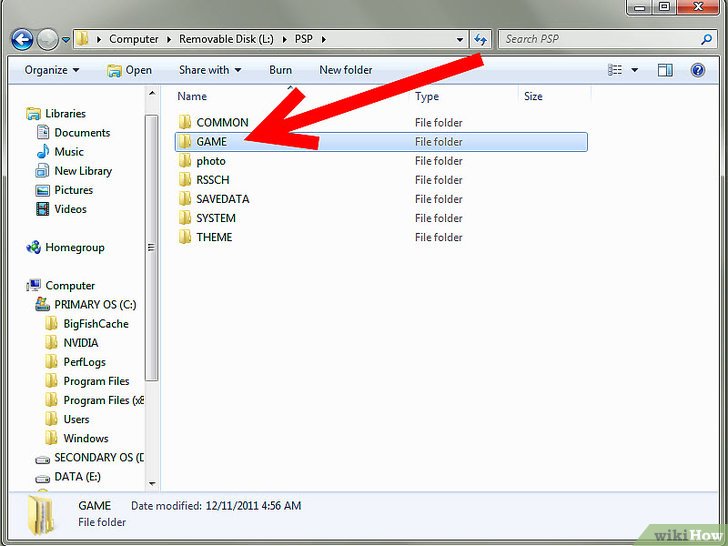Click the search magnifier icon
This screenshot has width=728, height=546.
click(x=706, y=39)
